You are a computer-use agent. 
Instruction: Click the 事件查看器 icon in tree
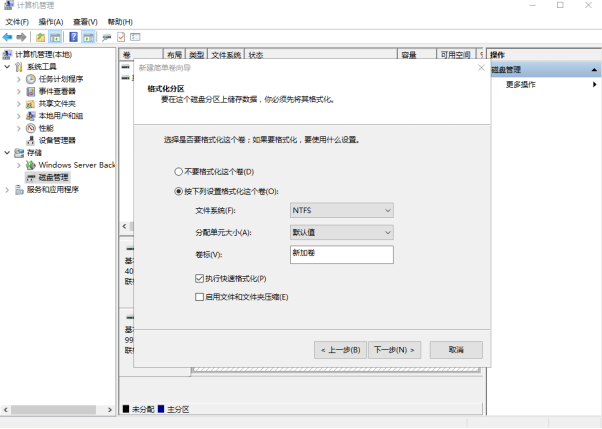[31, 91]
